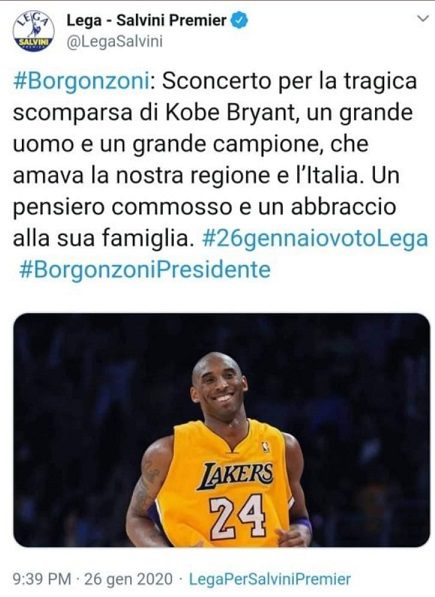The width and height of the screenshot is (435, 597).
Task: Click the name Kobe Bryant in tweet text
Action: tap(230, 113)
